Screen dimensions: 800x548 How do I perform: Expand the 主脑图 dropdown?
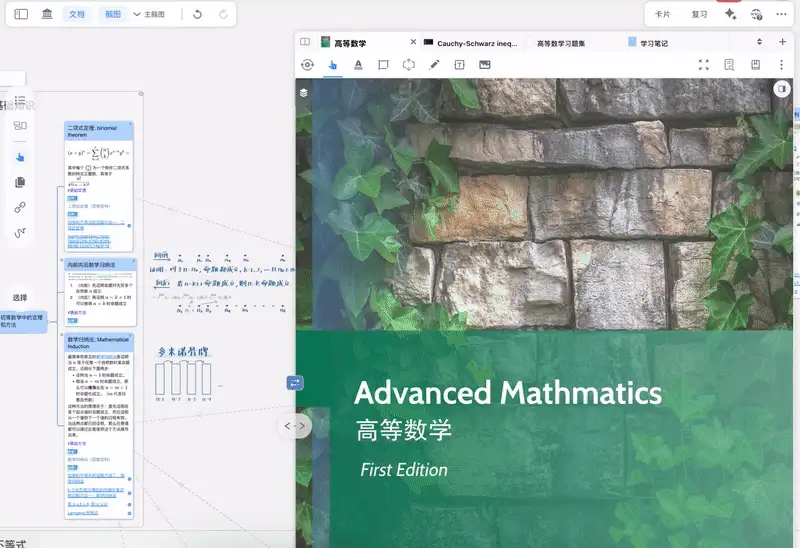(x=149, y=14)
